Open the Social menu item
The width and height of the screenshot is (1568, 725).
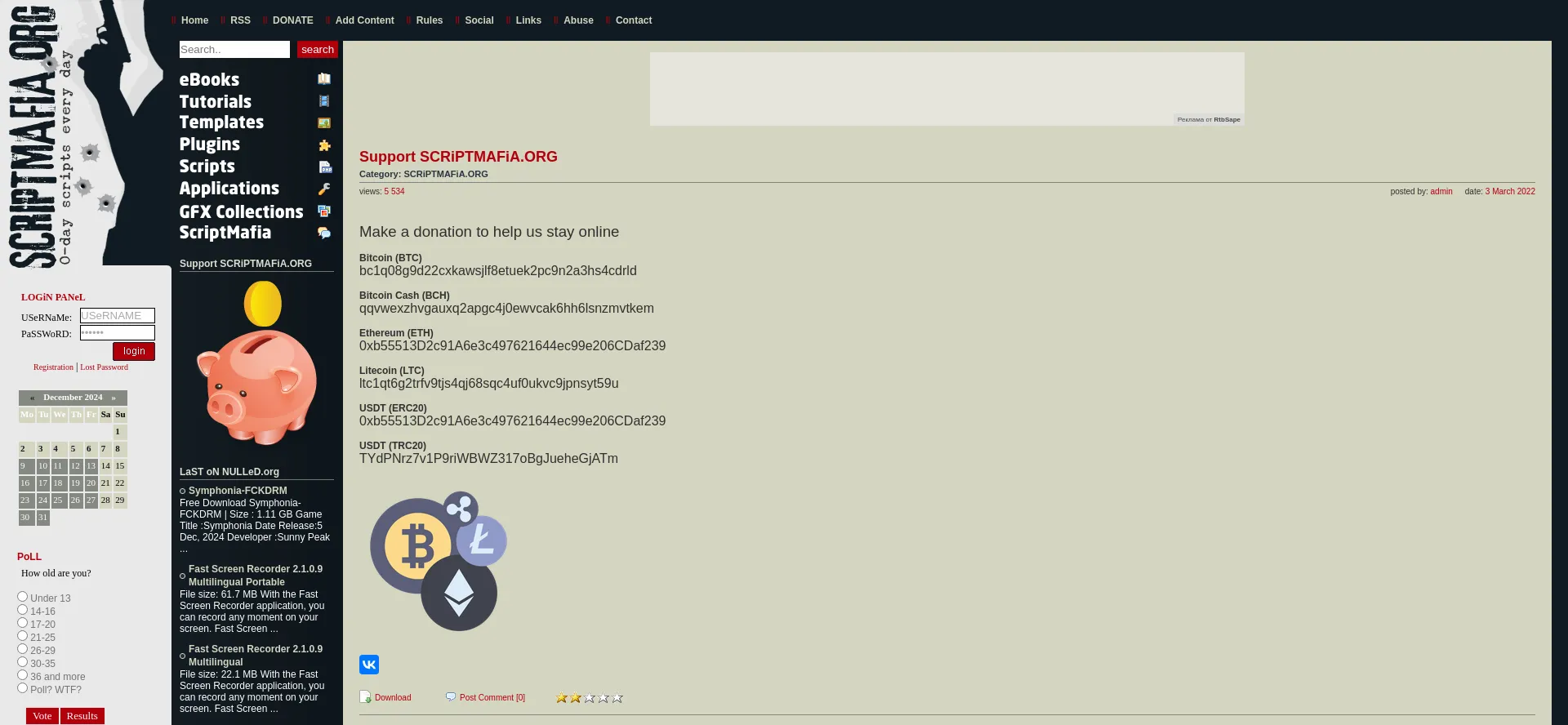click(479, 20)
